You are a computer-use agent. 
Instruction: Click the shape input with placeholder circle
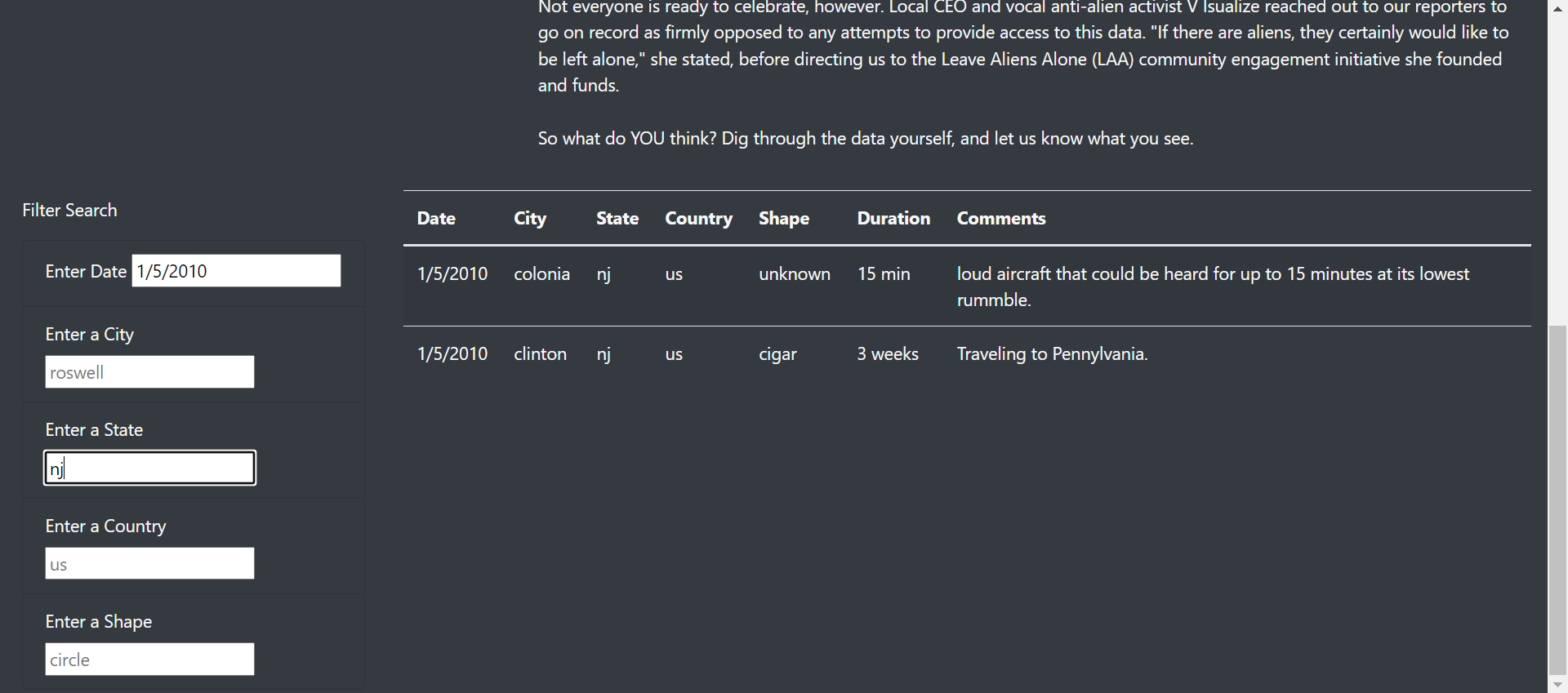point(149,659)
